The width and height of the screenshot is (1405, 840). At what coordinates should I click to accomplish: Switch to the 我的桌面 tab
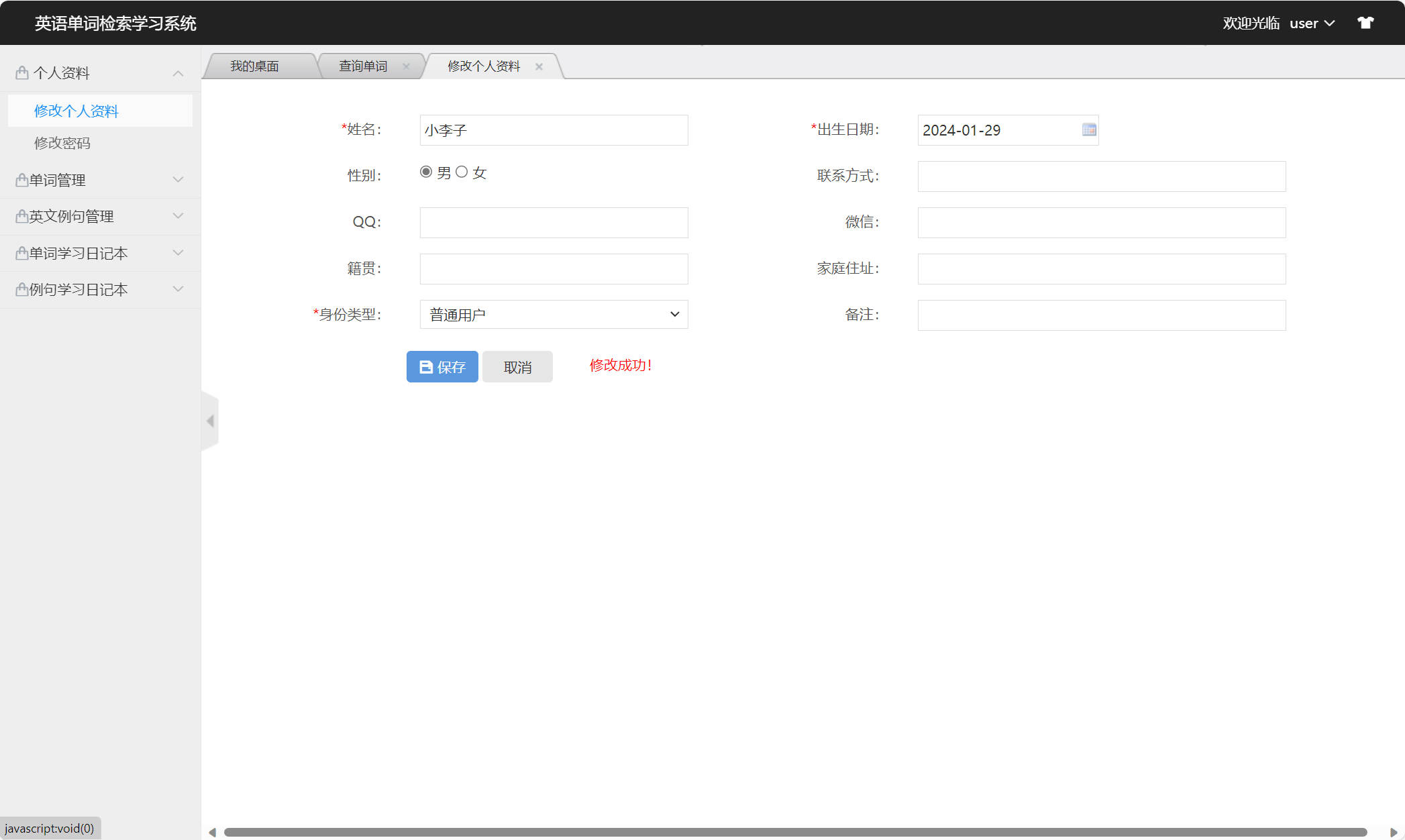tap(255, 65)
